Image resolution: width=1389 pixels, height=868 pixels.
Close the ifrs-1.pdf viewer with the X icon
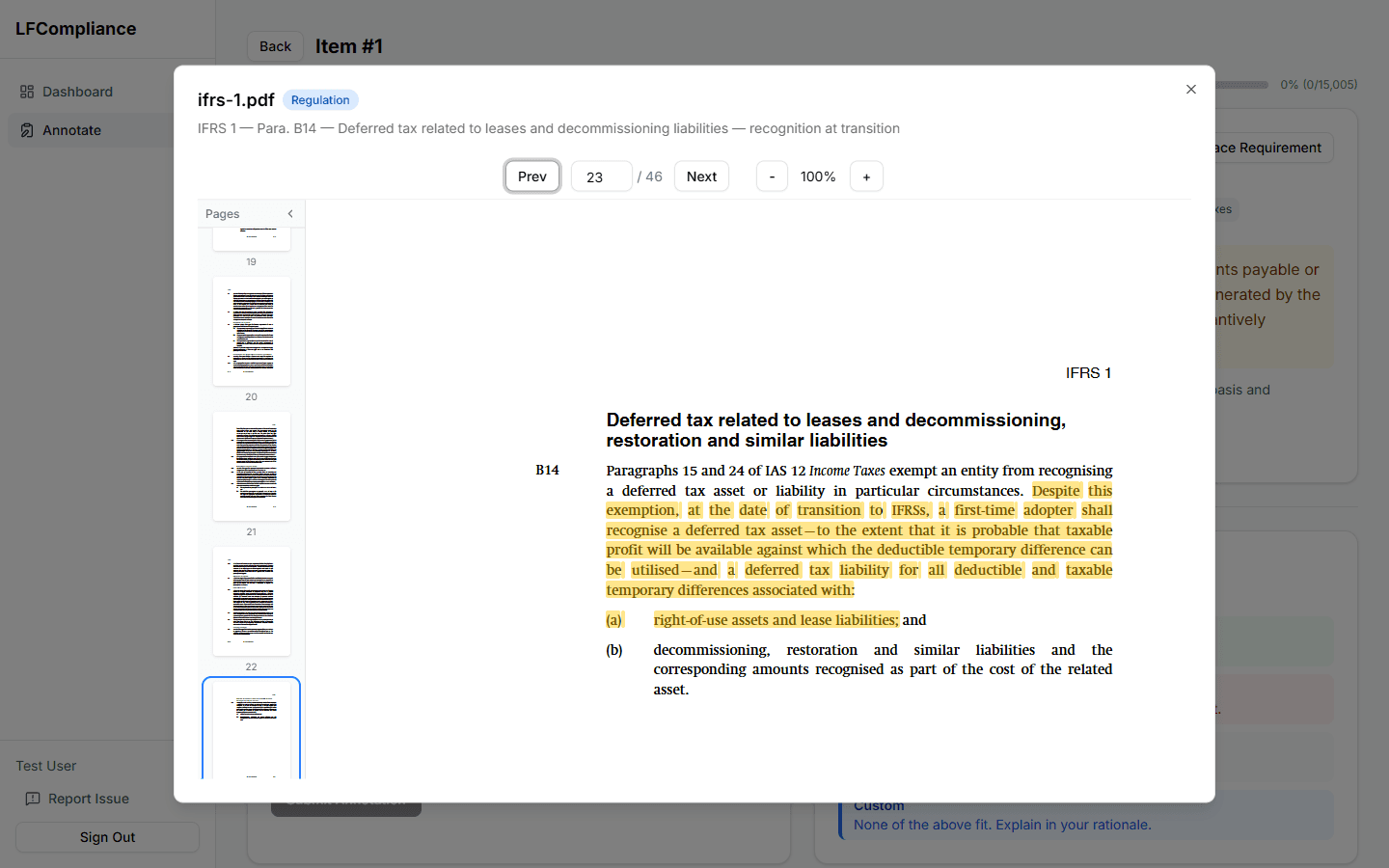click(1190, 89)
